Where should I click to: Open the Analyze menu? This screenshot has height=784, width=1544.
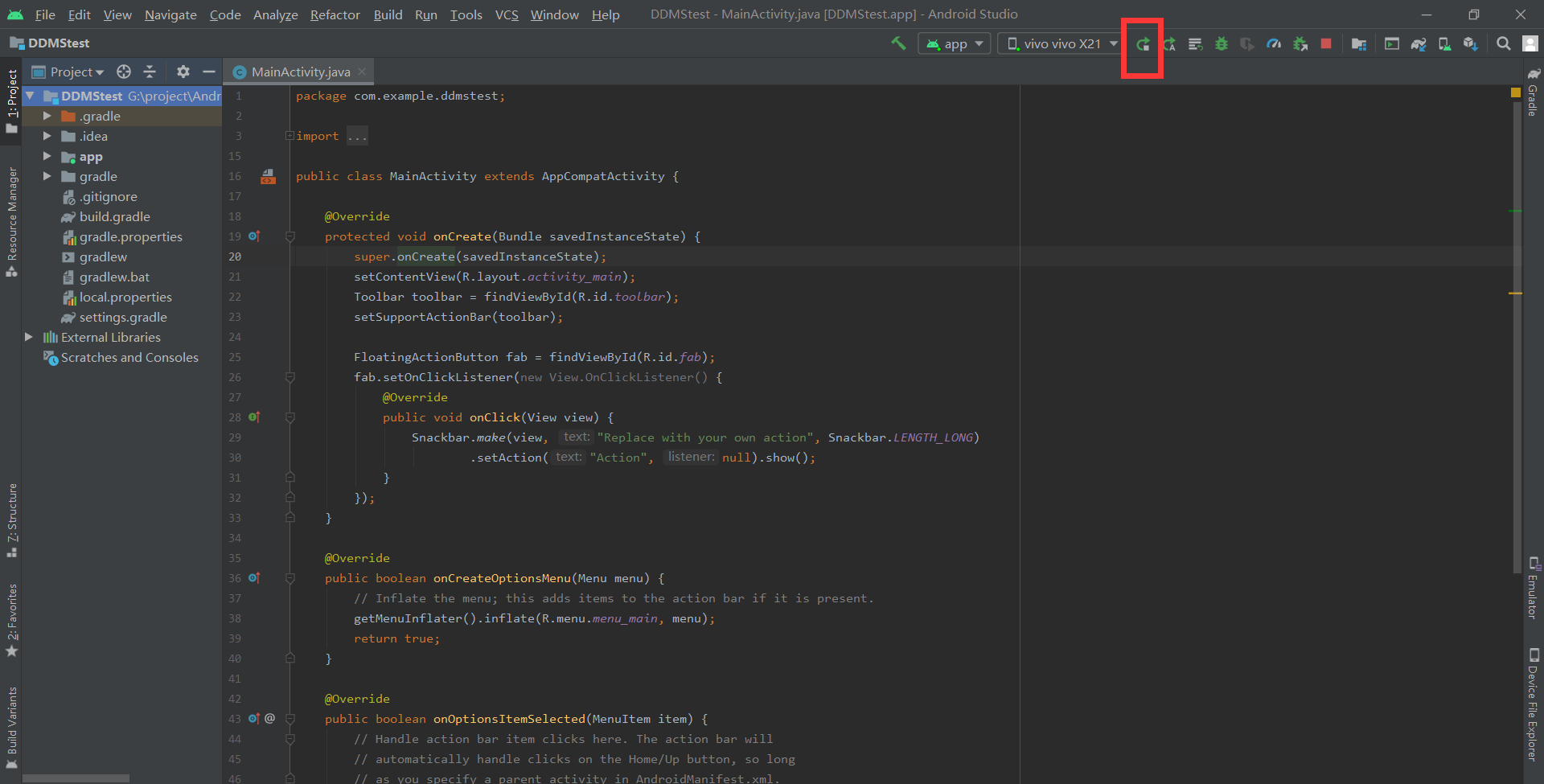(x=275, y=14)
